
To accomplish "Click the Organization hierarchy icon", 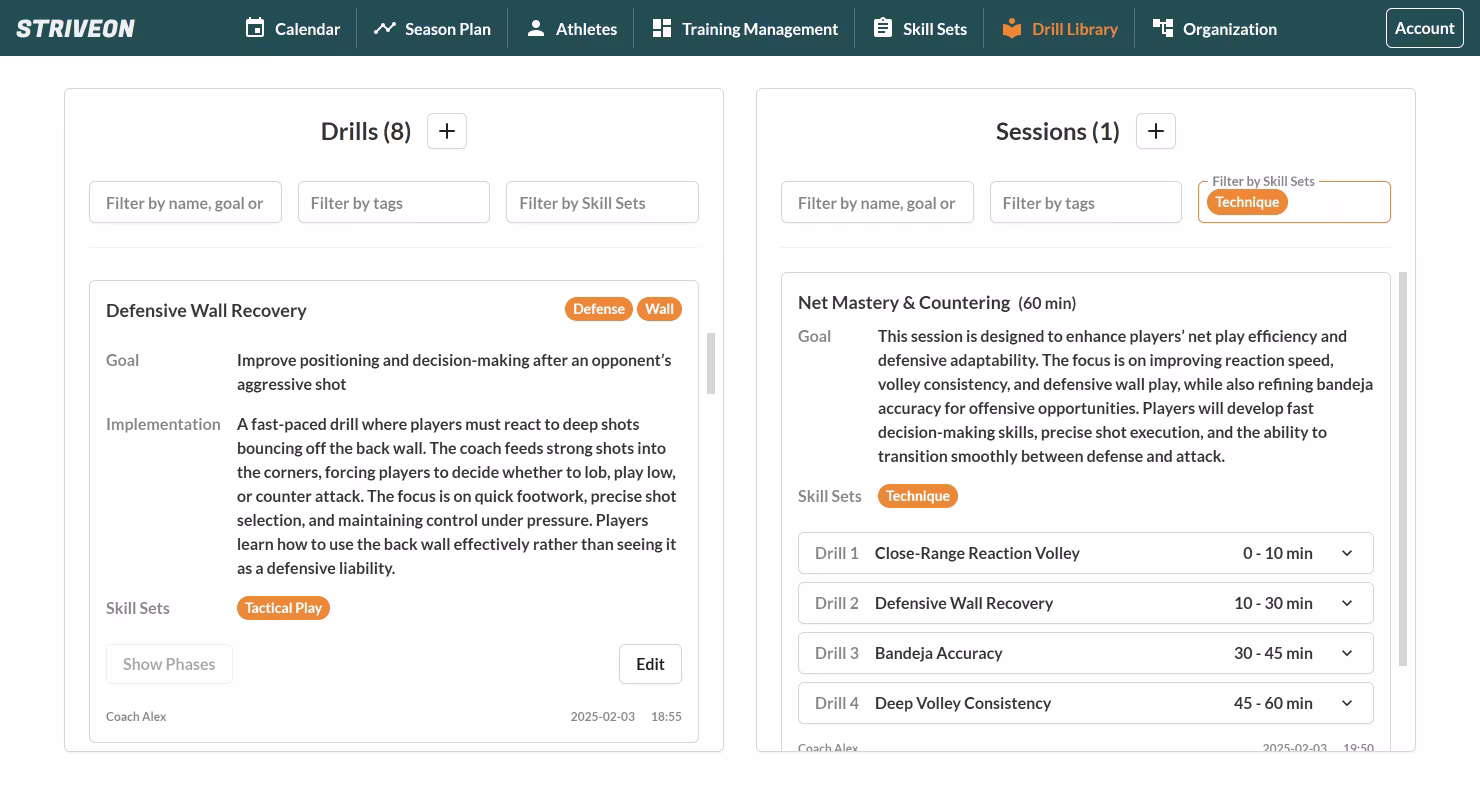I will [x=1162, y=28].
